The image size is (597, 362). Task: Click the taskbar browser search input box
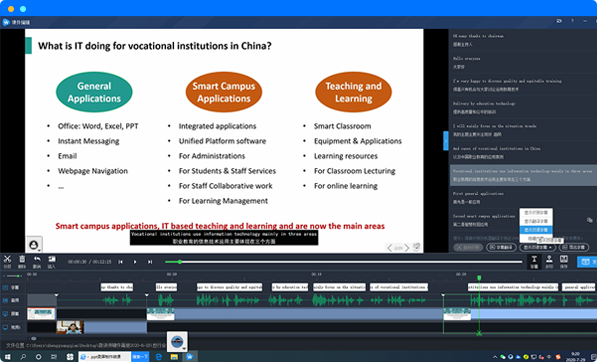(x=105, y=357)
